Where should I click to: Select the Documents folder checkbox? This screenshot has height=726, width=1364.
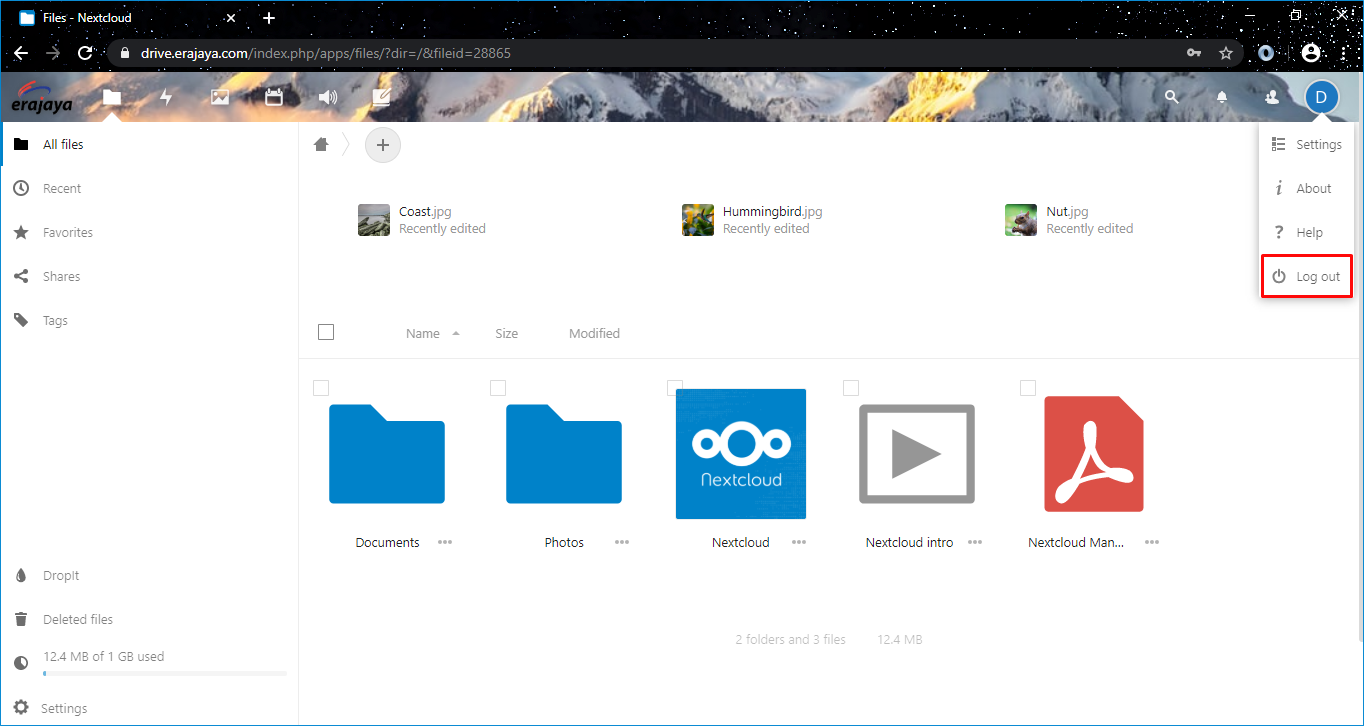tap(321, 388)
